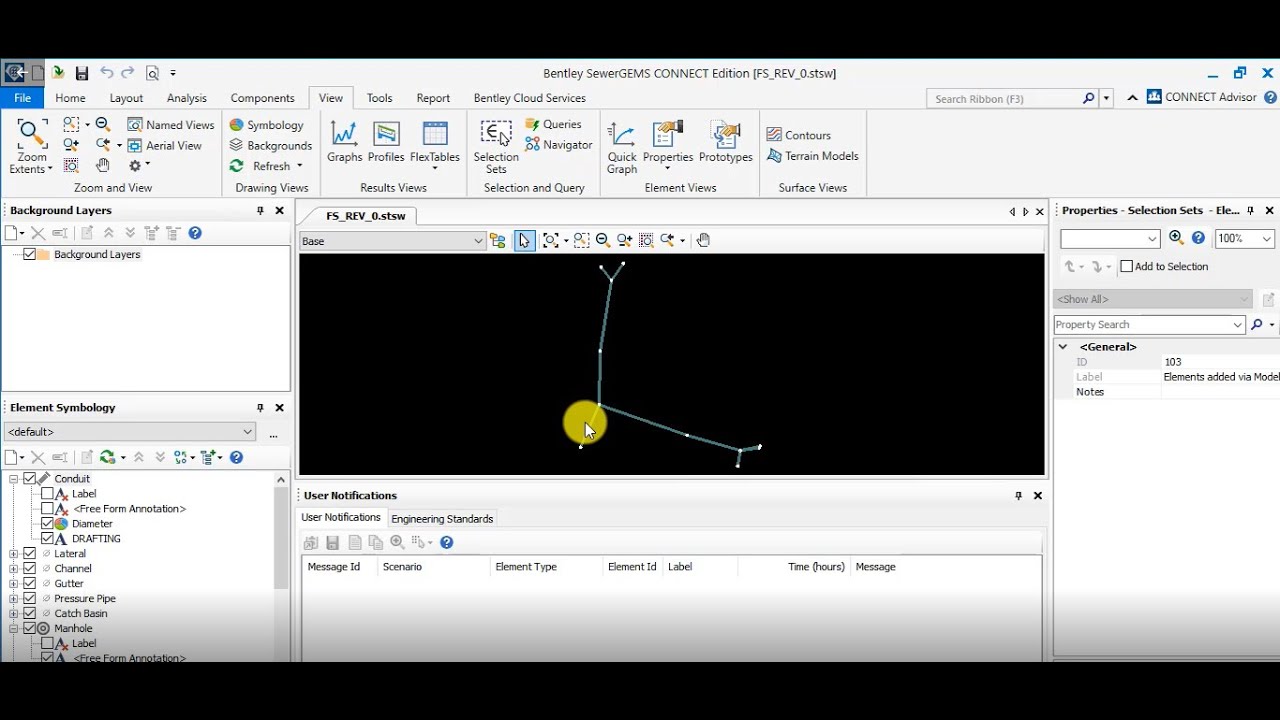Toggle Lateral element checkbox
The height and width of the screenshot is (720, 1280).
pos(29,554)
